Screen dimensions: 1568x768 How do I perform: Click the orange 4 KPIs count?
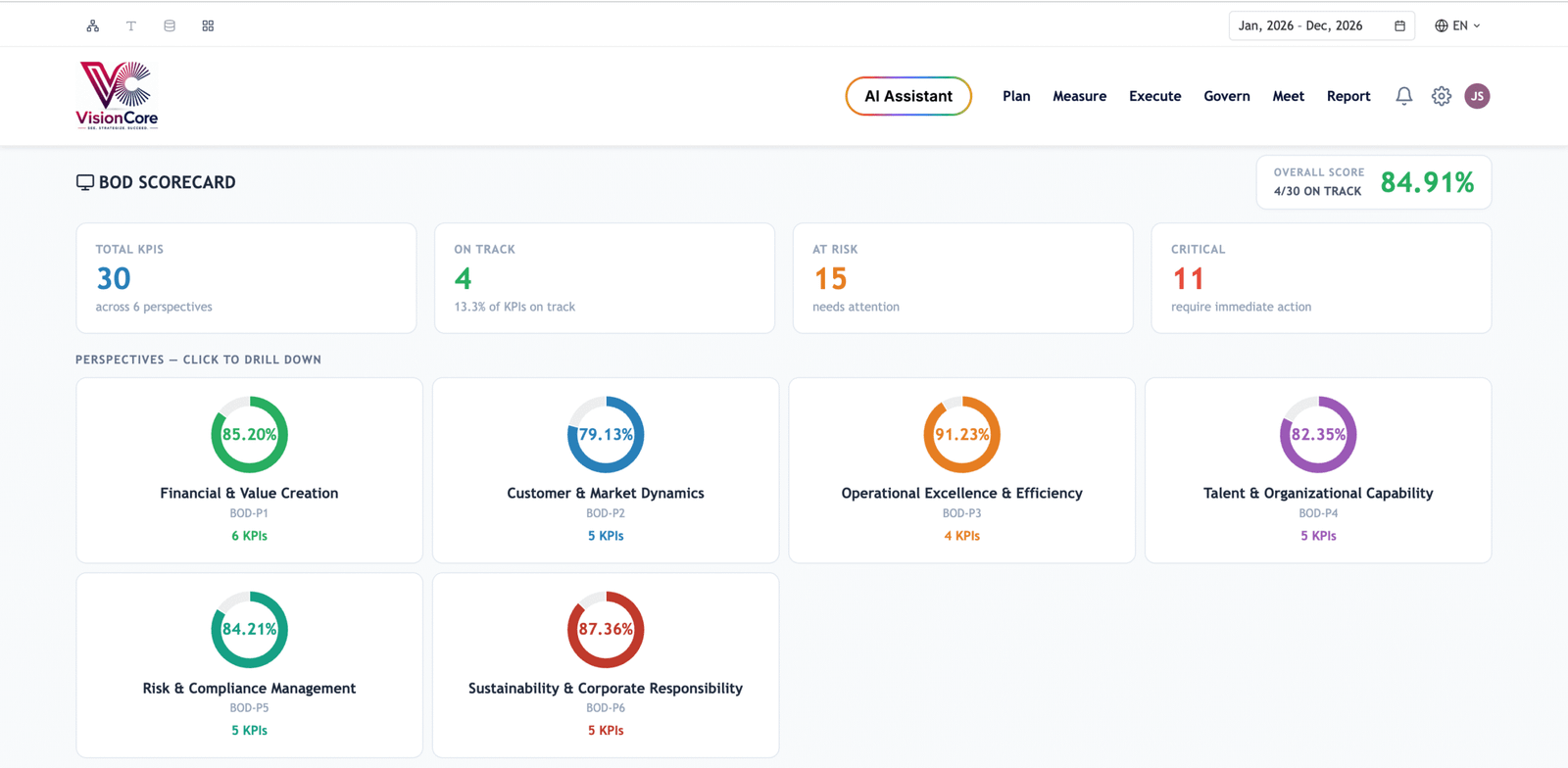click(x=962, y=536)
